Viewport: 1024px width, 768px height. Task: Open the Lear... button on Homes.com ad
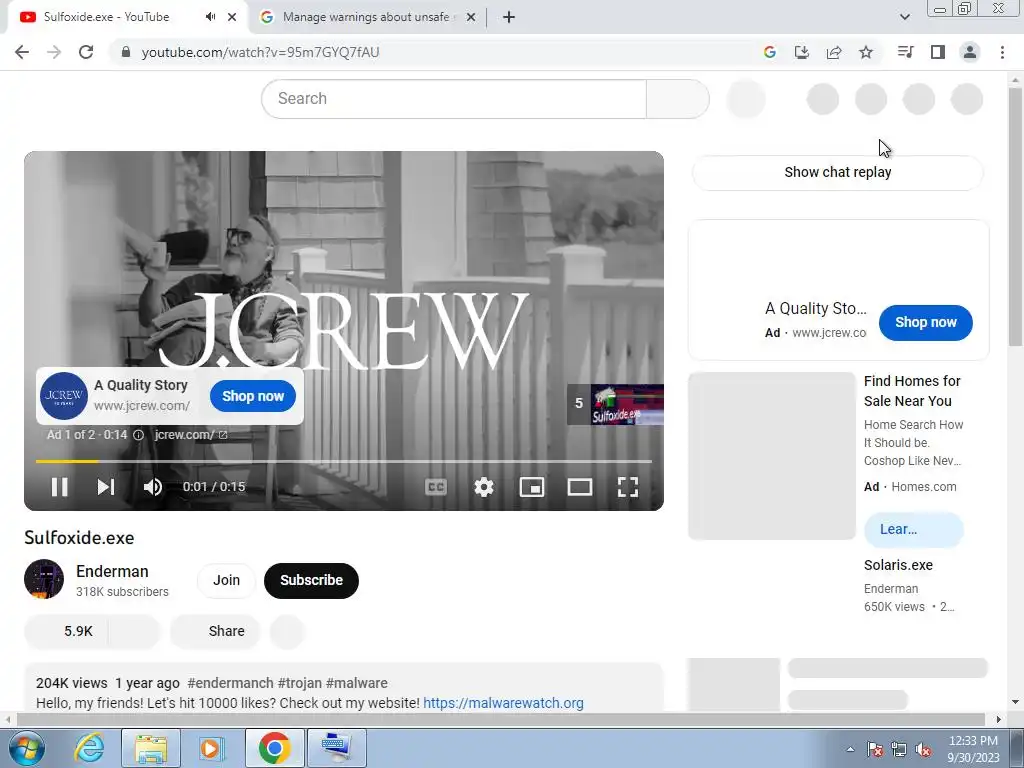click(913, 530)
